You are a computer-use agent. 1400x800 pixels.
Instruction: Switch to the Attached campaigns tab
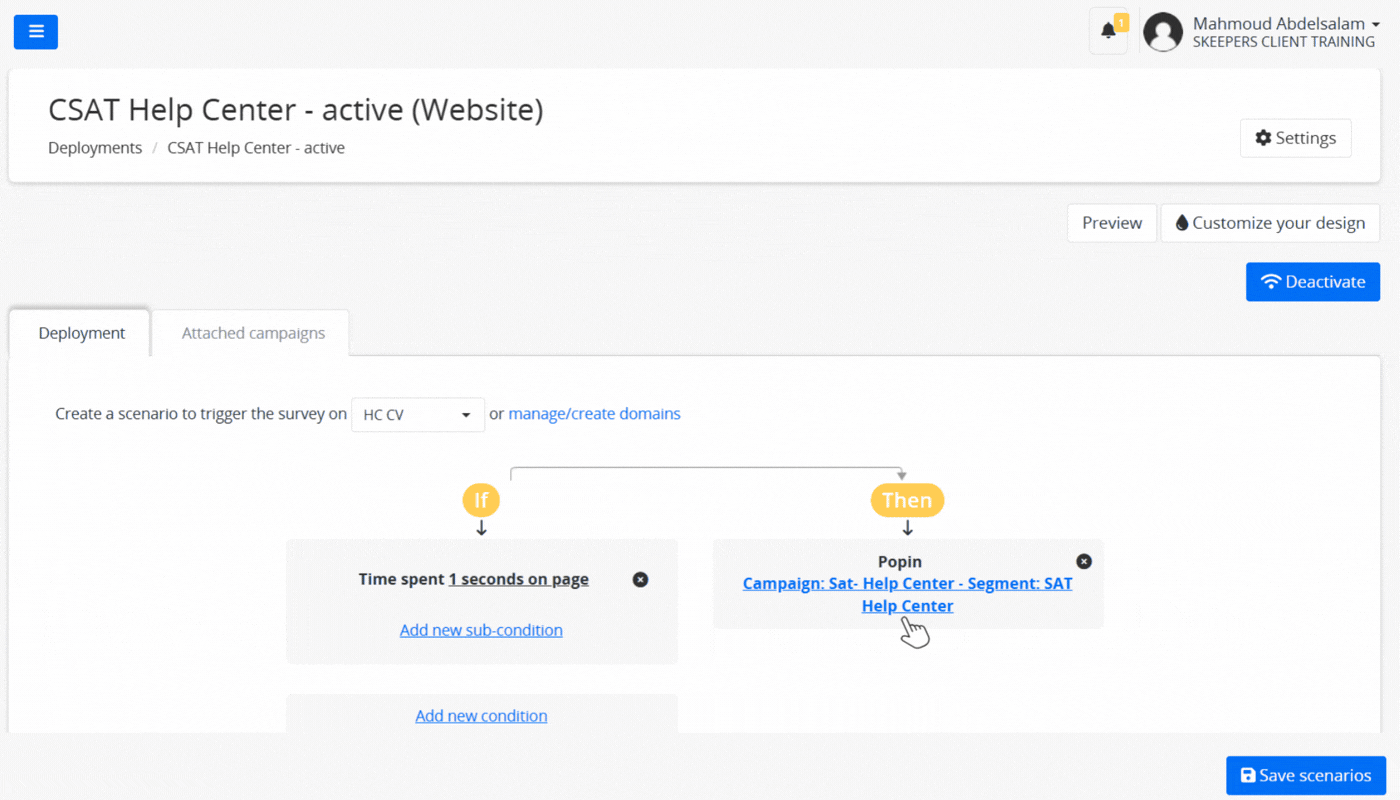[x=253, y=333]
